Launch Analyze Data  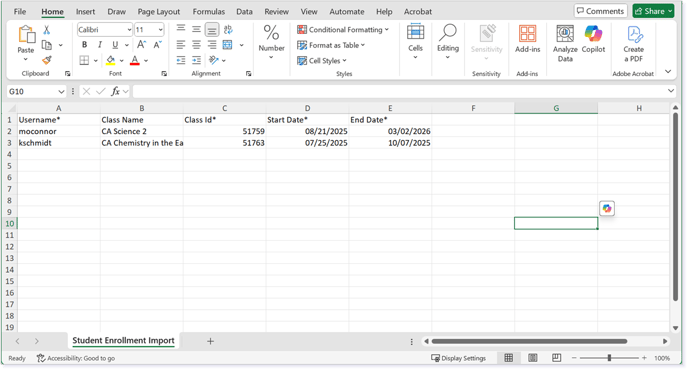pos(565,43)
